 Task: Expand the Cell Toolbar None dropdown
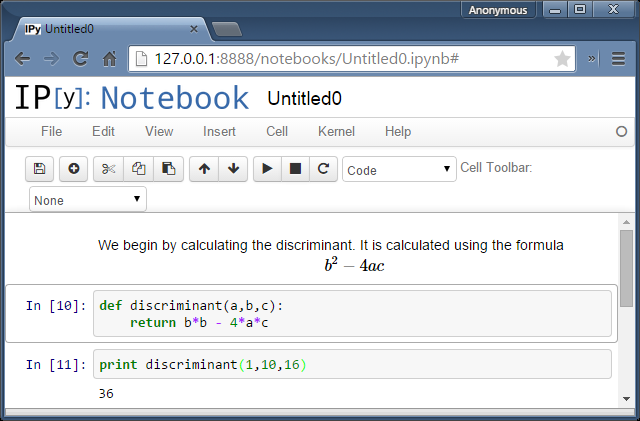88,199
